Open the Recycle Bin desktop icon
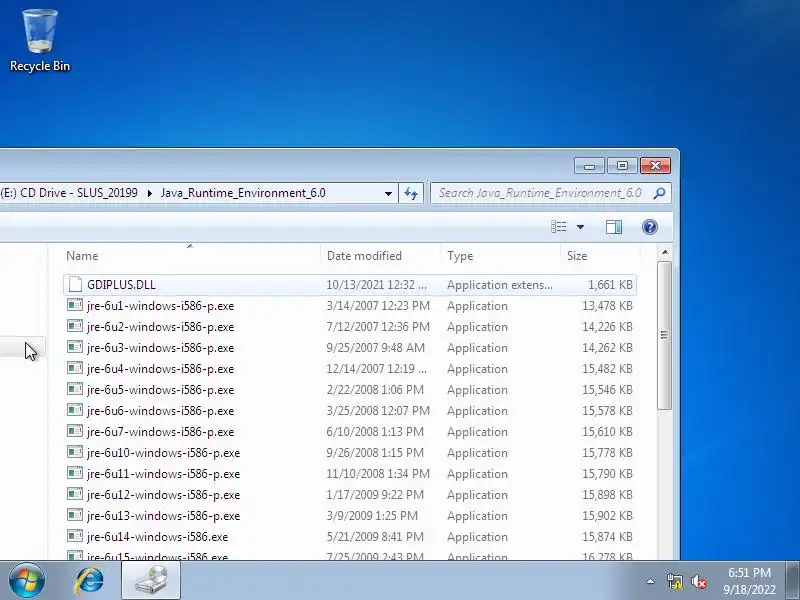Image resolution: width=800 pixels, height=600 pixels. [x=40, y=41]
